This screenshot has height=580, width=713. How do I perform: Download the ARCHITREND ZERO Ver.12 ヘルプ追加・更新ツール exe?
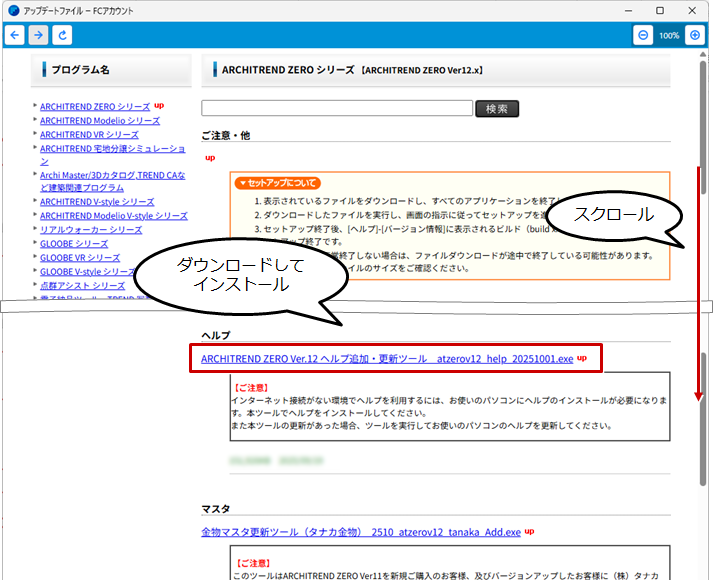(387, 358)
